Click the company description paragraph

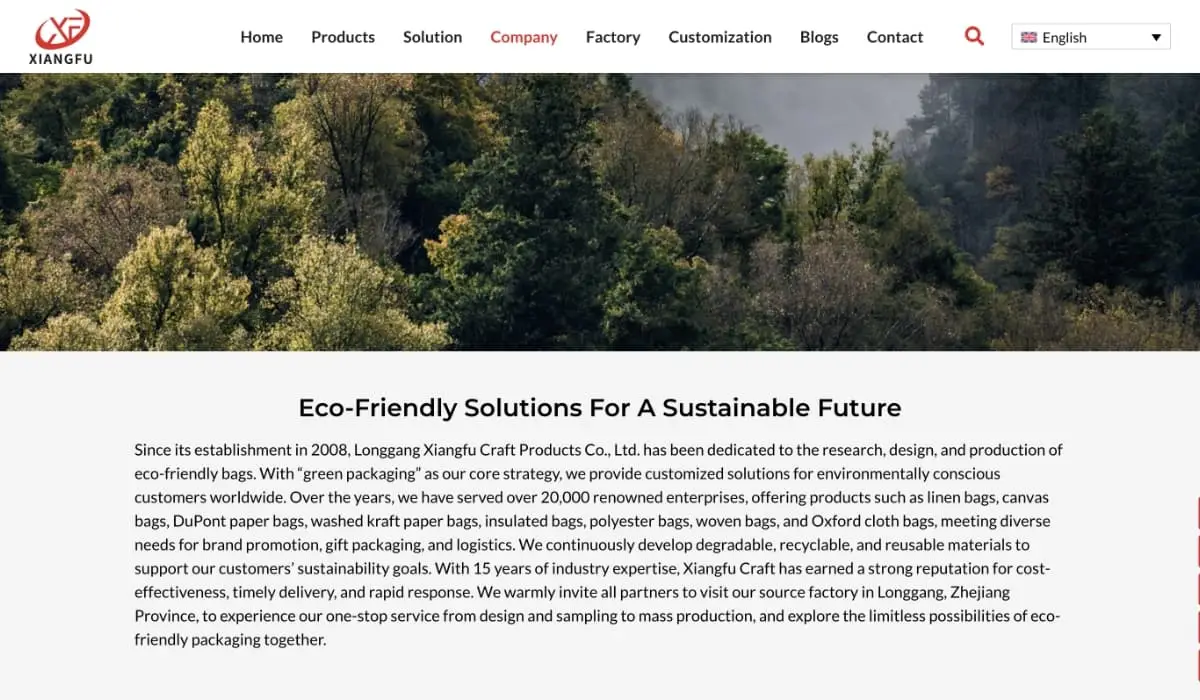point(600,544)
